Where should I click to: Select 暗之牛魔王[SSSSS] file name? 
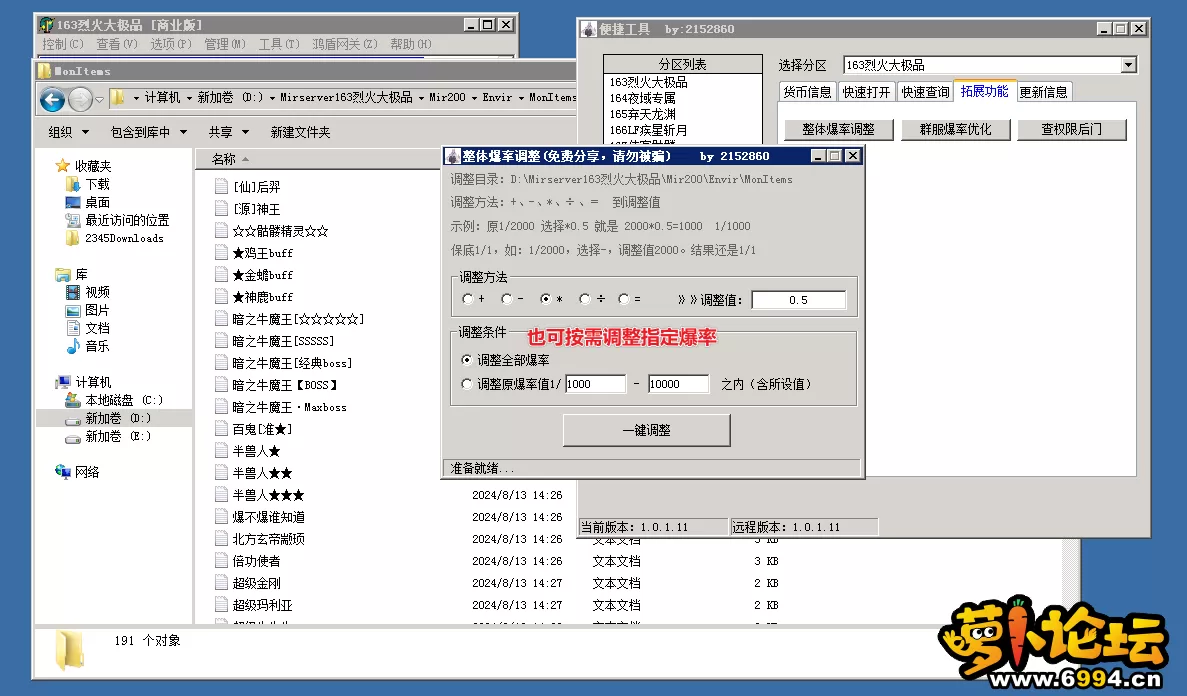[283, 341]
